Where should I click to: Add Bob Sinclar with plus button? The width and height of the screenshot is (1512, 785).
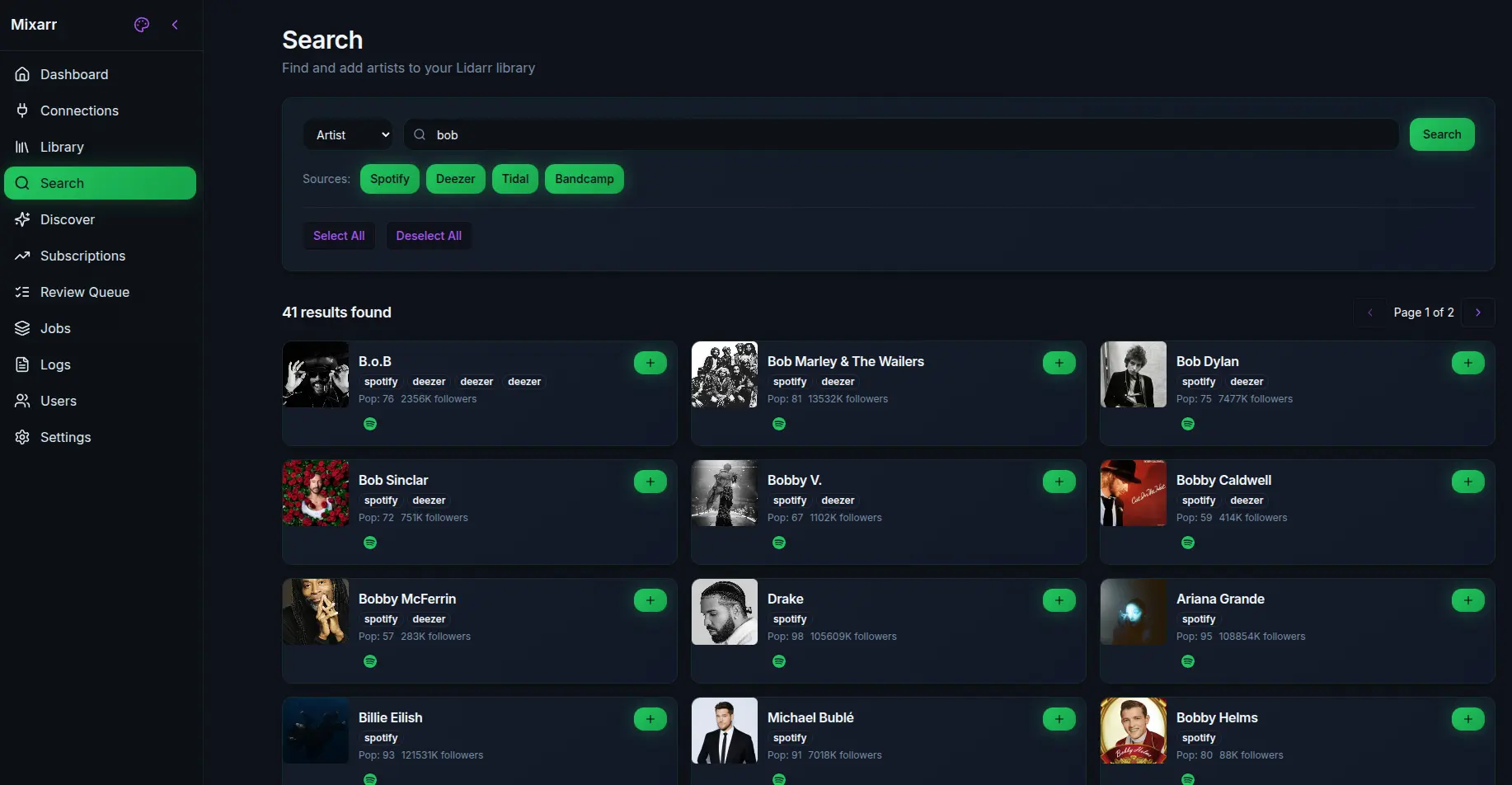(x=650, y=482)
